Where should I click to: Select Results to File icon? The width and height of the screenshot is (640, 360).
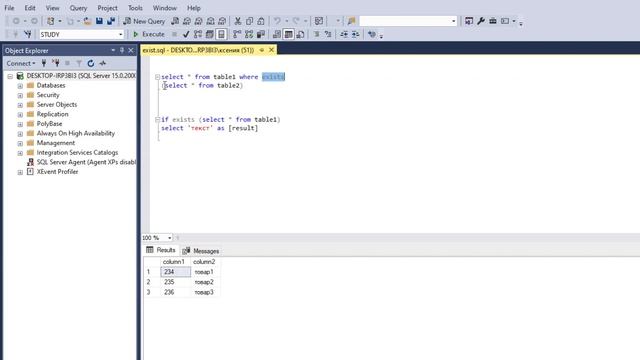click(x=300, y=34)
